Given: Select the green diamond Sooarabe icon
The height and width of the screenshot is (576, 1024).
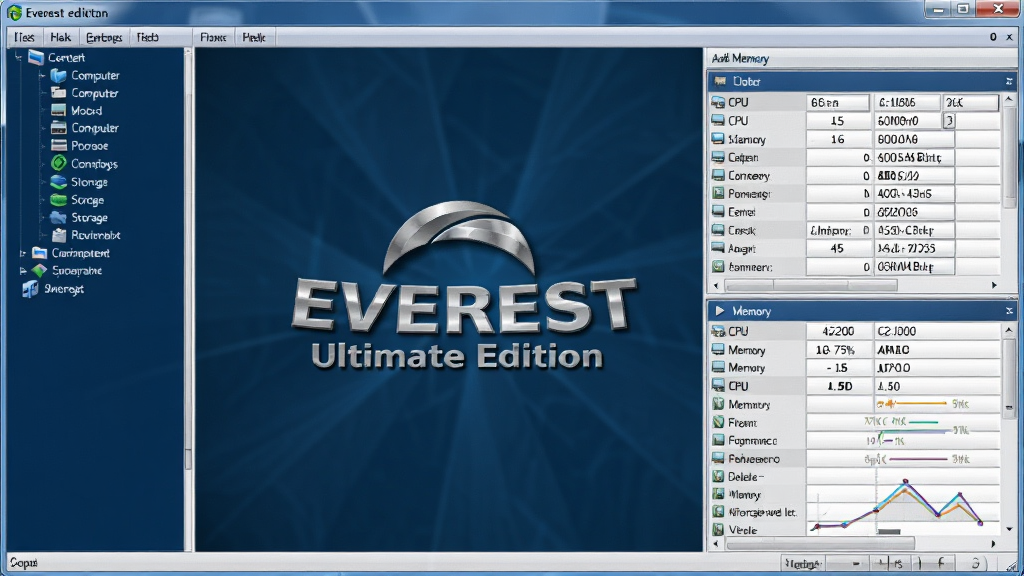Looking at the screenshot, I should pos(40,270).
